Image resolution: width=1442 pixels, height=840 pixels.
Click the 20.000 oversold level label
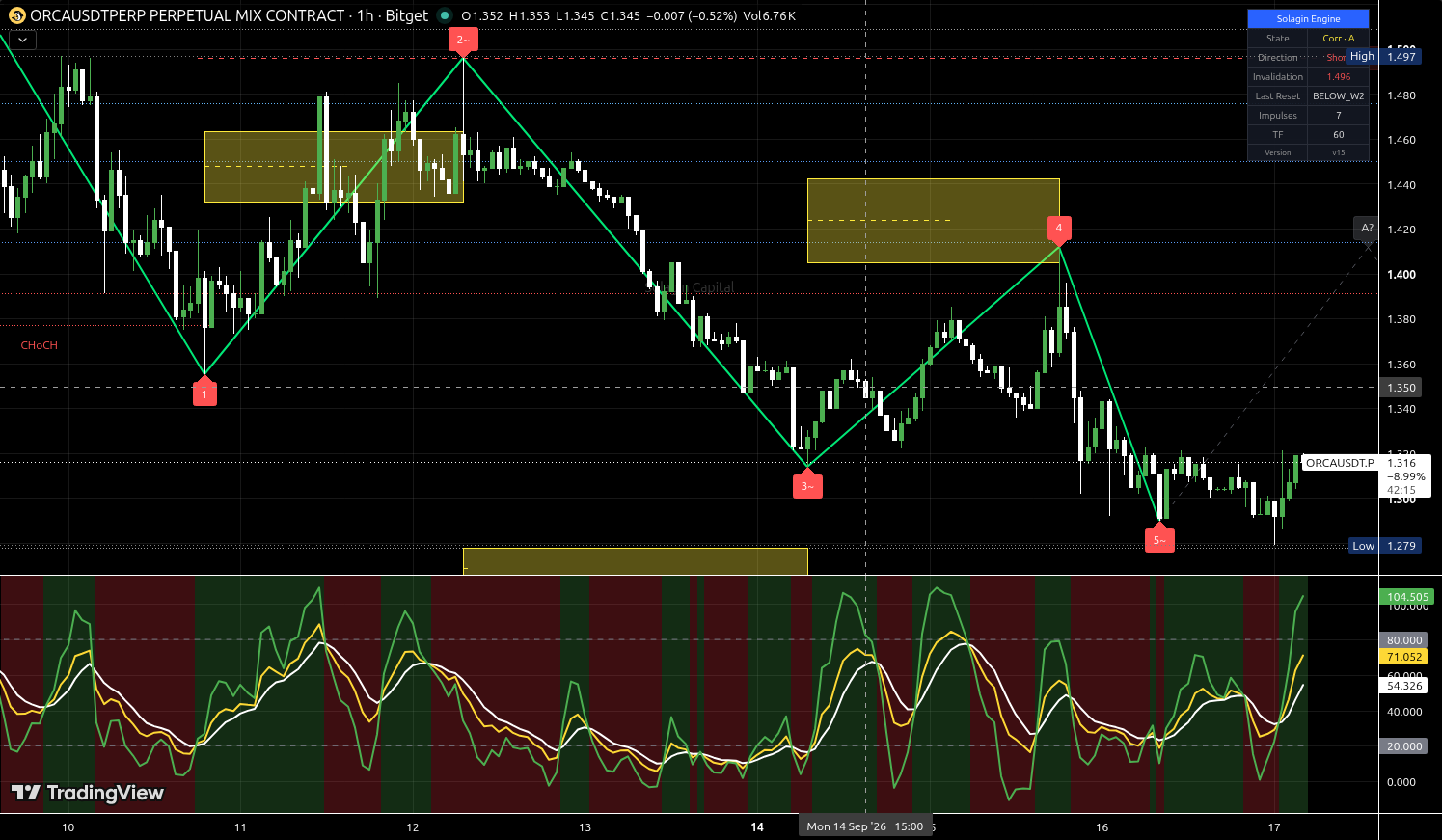click(1404, 746)
